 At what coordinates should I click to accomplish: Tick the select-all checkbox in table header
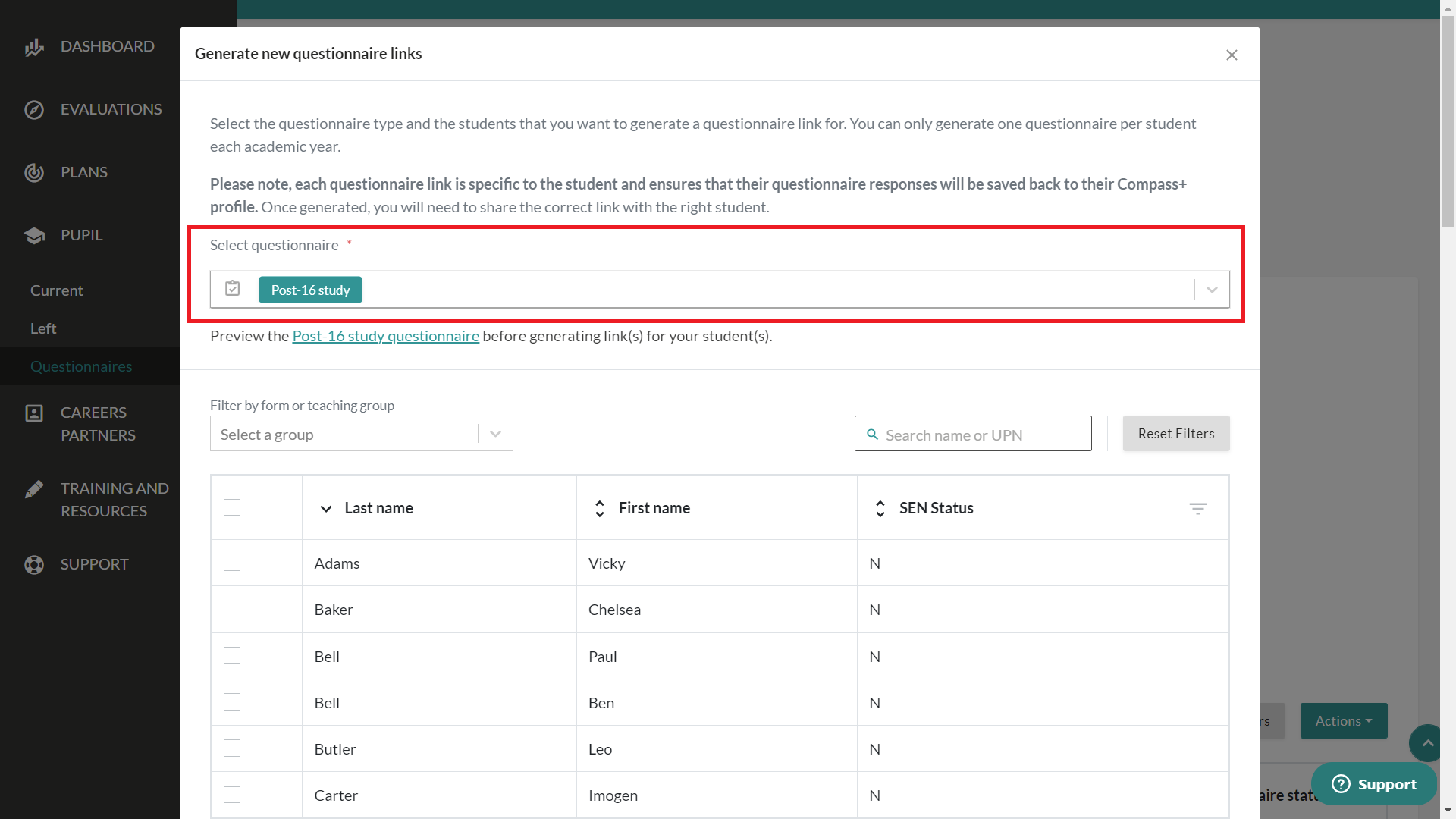pos(232,507)
